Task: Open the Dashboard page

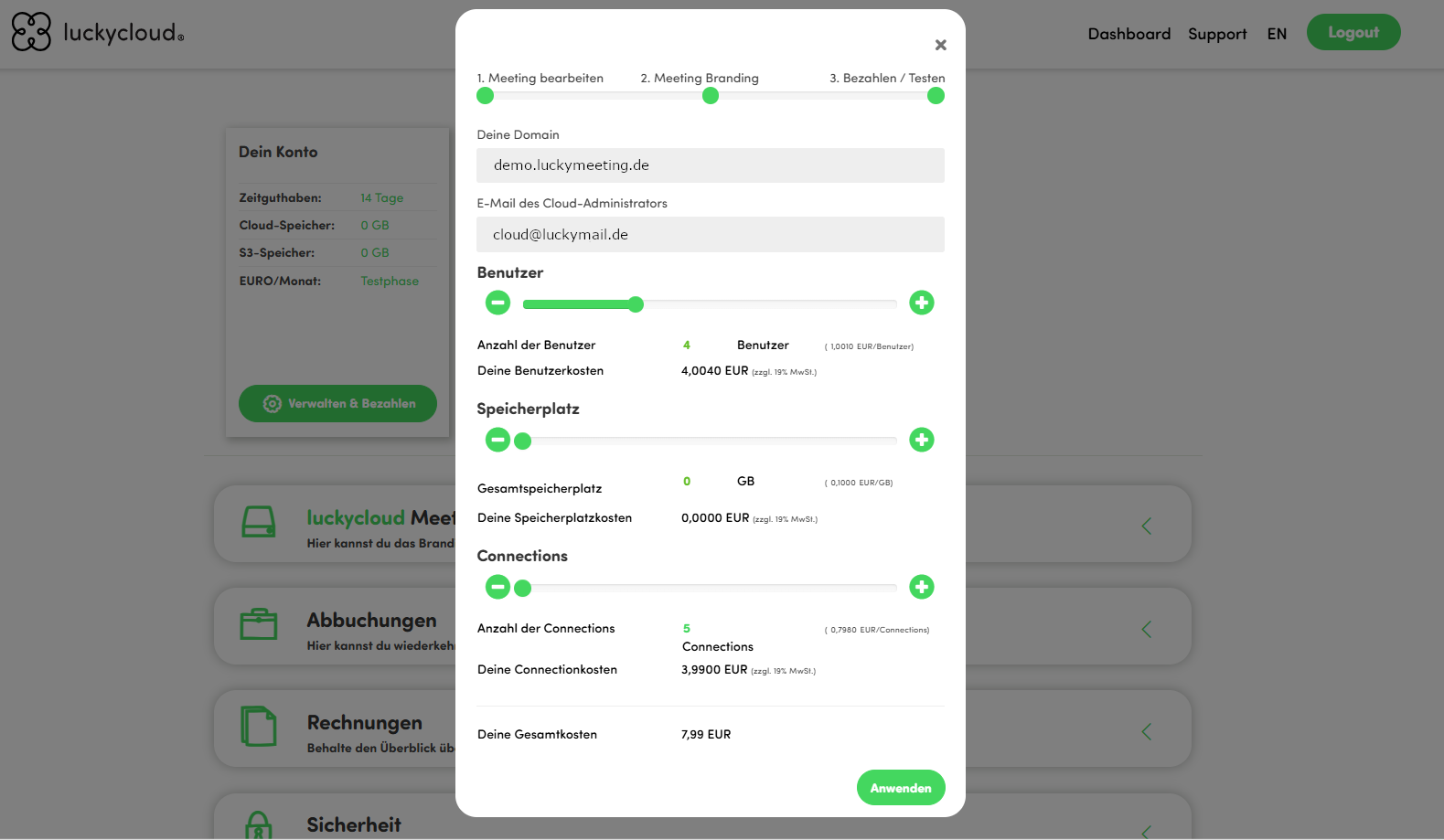Action: (1128, 34)
